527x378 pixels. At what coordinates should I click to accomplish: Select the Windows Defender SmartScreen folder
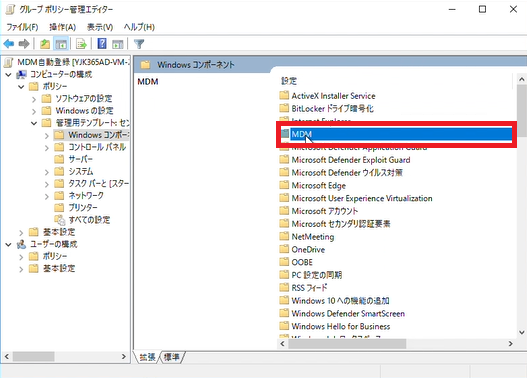(x=348, y=313)
